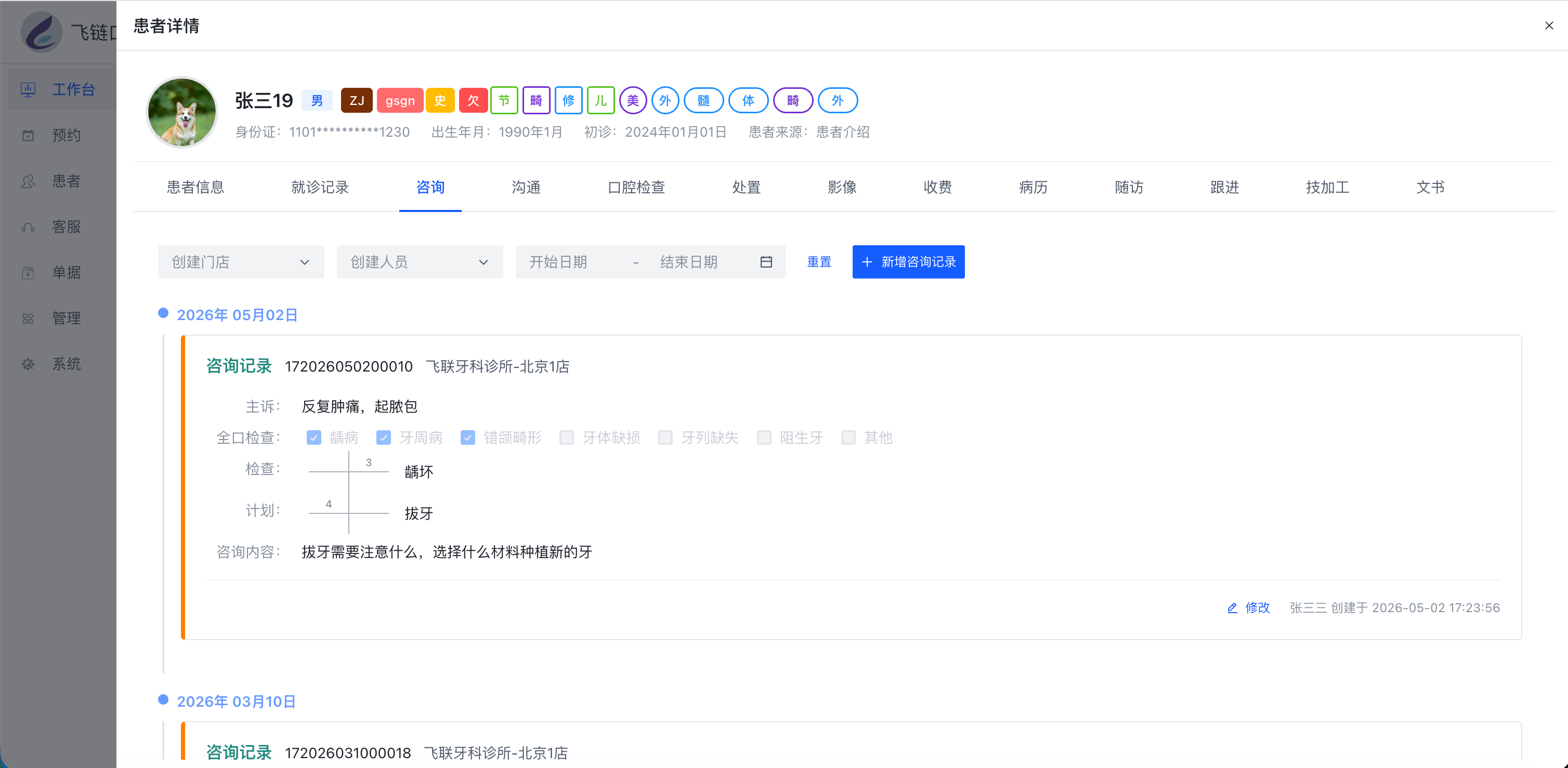
Task: Toggle the 错颌畸形 checkbox
Action: pyautogui.click(x=467, y=438)
